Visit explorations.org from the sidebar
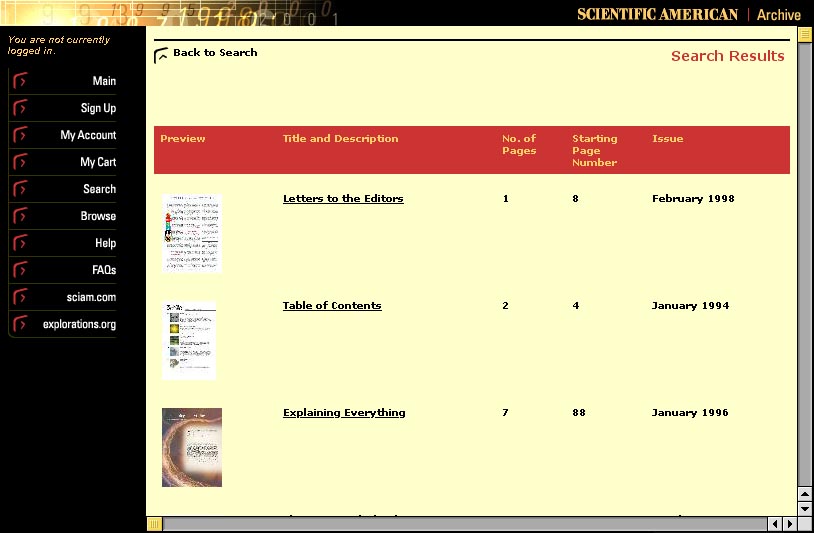Viewport: 814px width, 533px height. 79,324
